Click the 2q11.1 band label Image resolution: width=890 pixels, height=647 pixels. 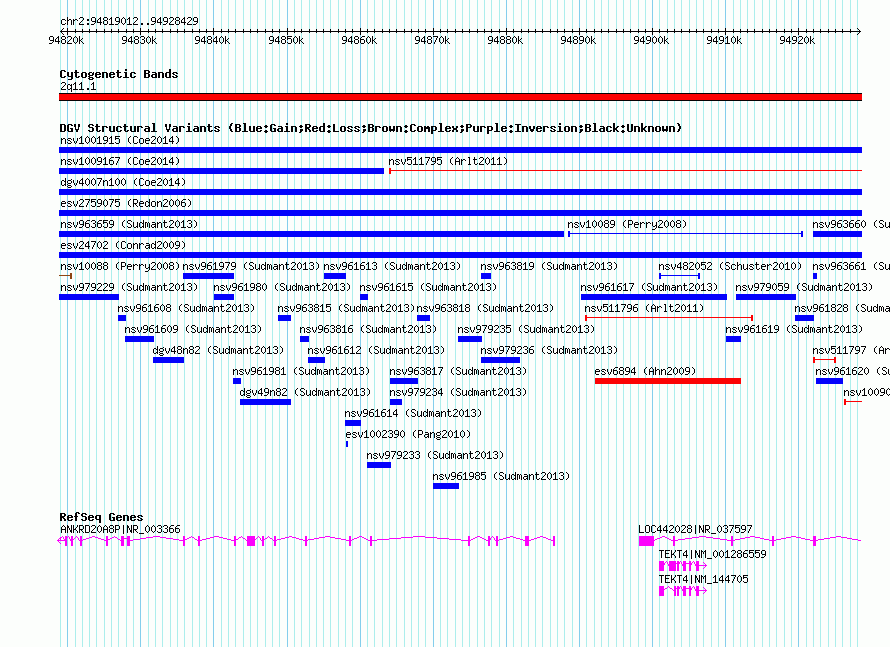(x=78, y=86)
